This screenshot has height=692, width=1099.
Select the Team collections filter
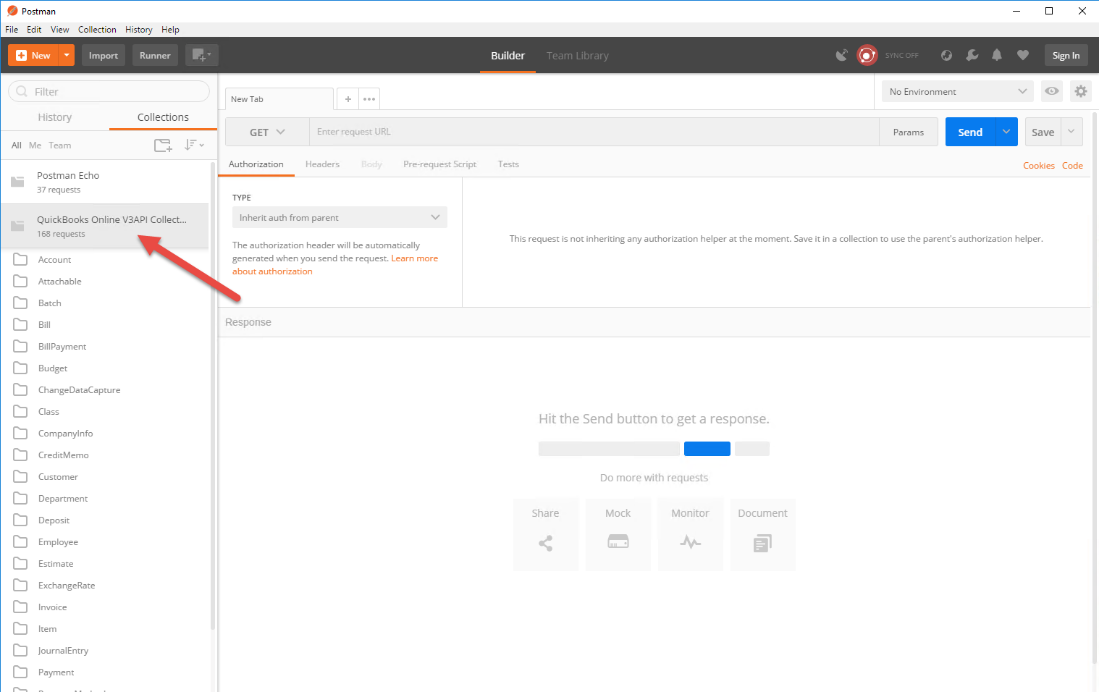(x=60, y=145)
